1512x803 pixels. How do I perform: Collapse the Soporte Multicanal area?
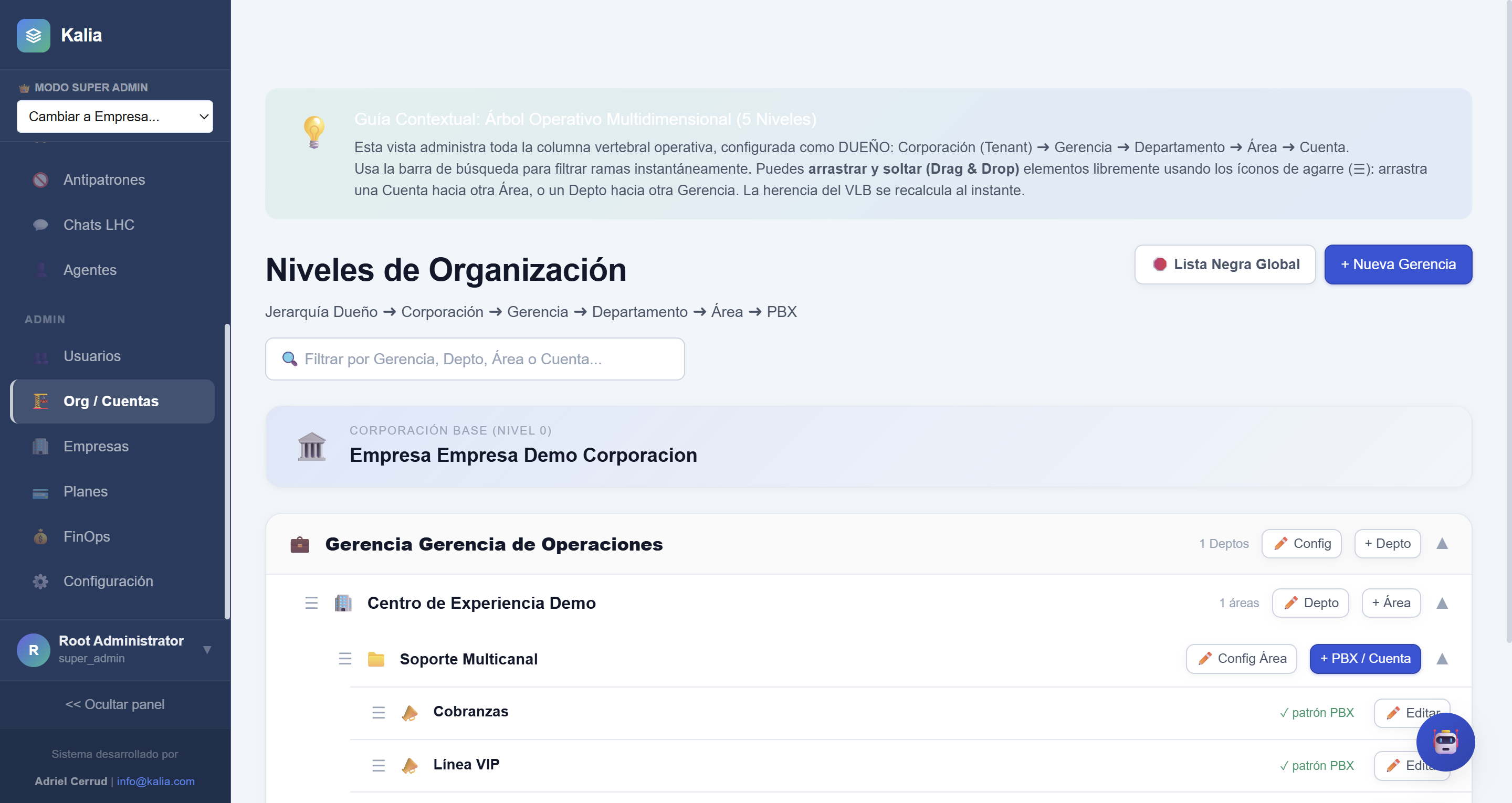pos(1442,659)
